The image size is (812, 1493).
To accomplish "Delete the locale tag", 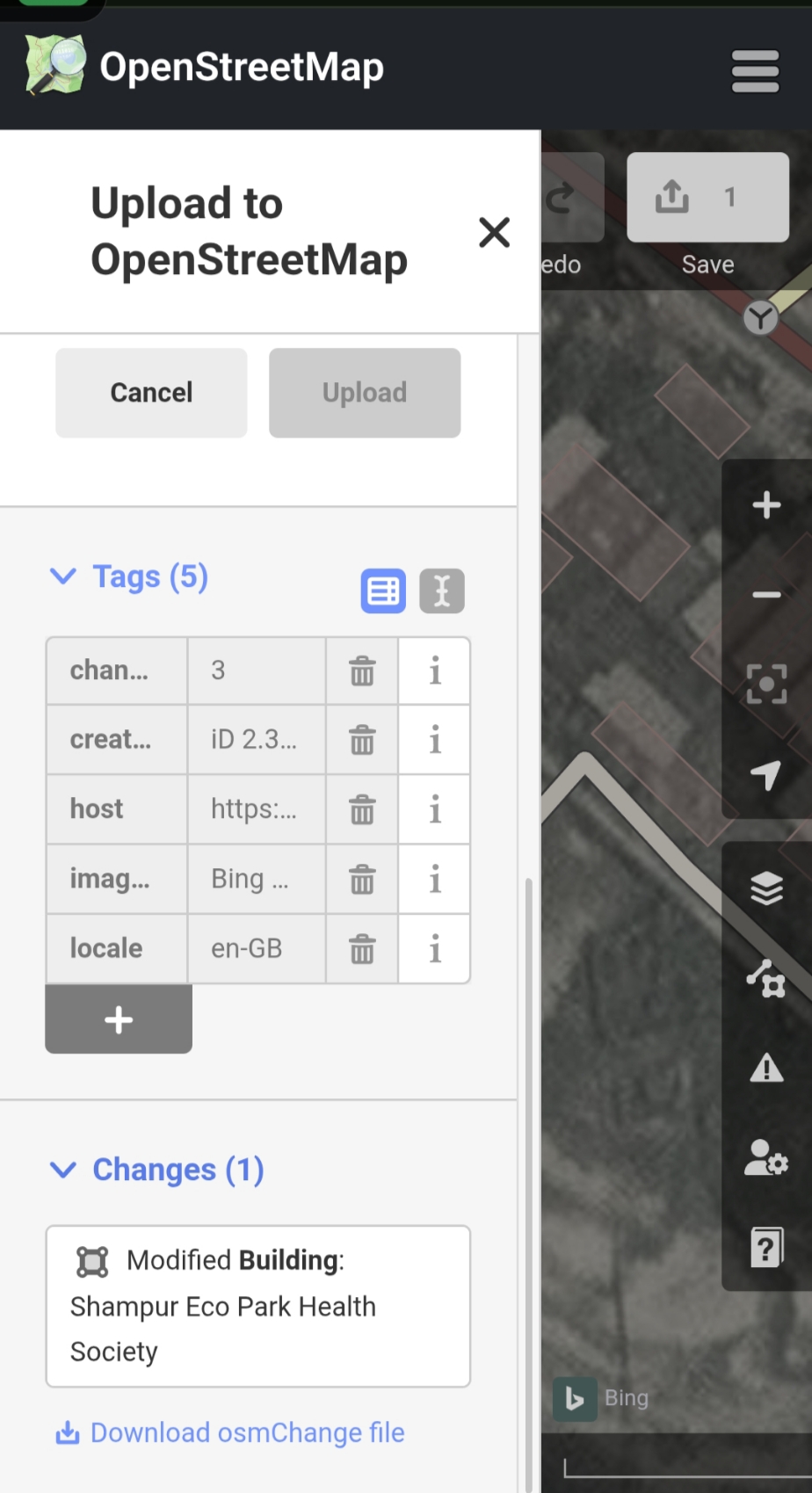I will click(362, 949).
